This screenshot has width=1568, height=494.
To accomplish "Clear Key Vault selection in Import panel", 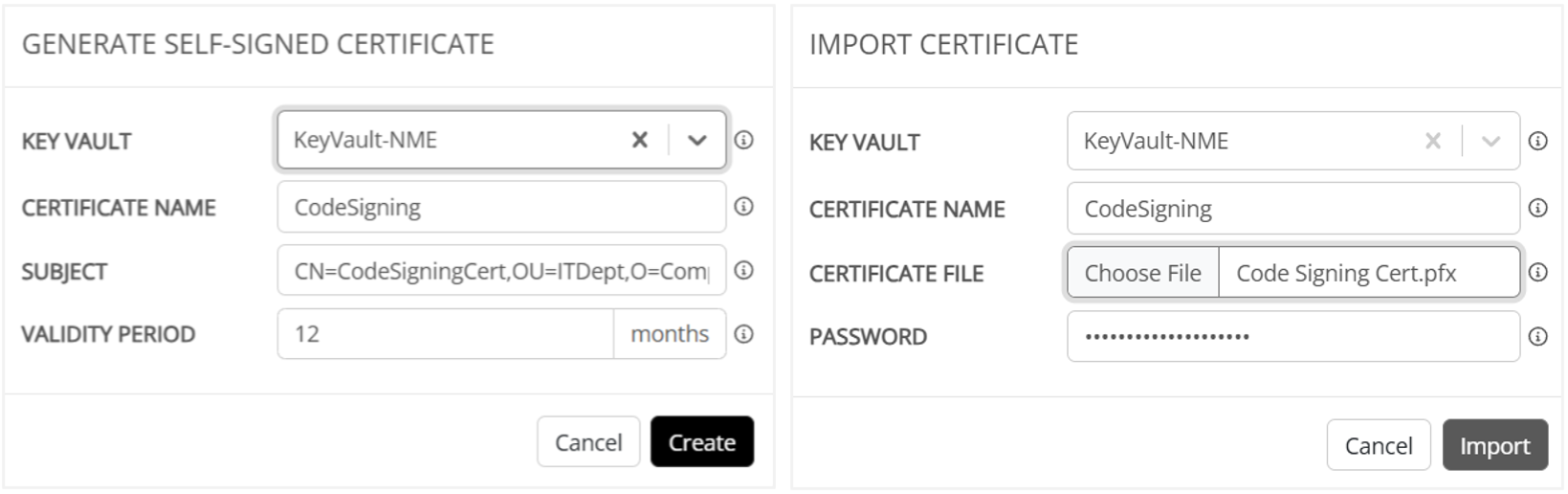I will point(1432,142).
